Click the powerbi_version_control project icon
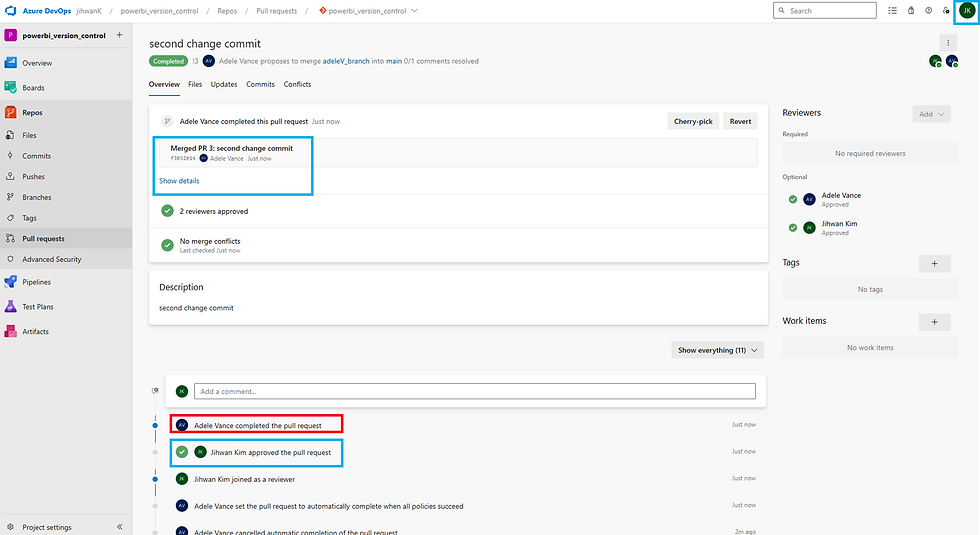980x535 pixels. [11, 36]
